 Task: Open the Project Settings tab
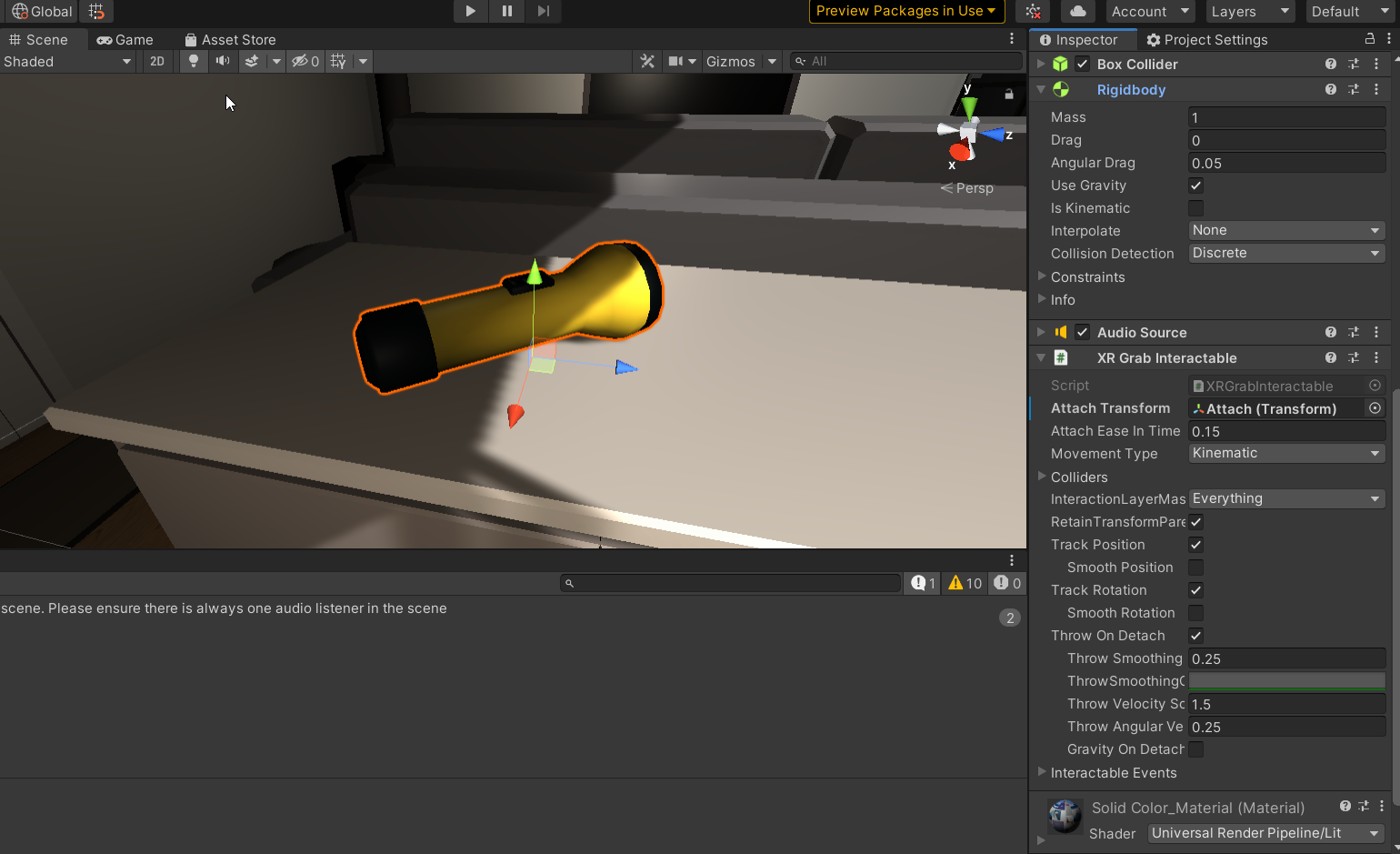tap(1206, 39)
